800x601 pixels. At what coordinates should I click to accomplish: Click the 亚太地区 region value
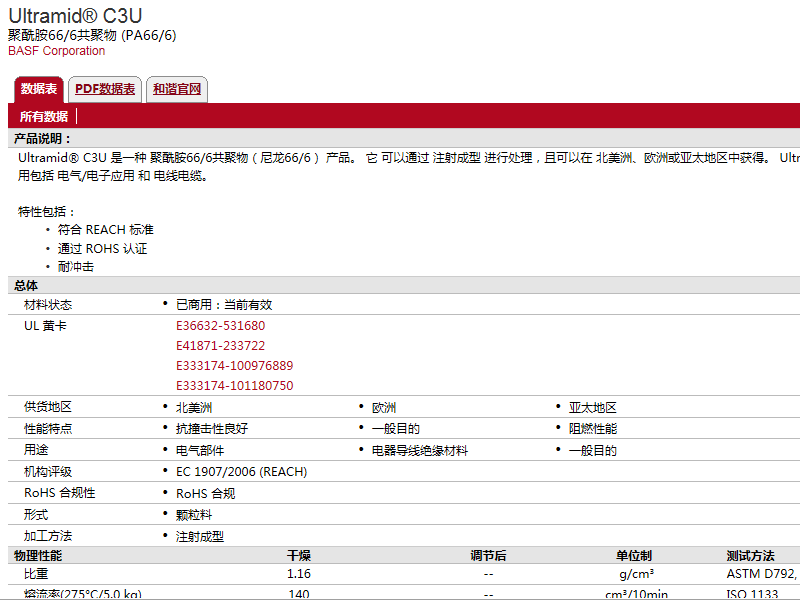pyautogui.click(x=593, y=408)
